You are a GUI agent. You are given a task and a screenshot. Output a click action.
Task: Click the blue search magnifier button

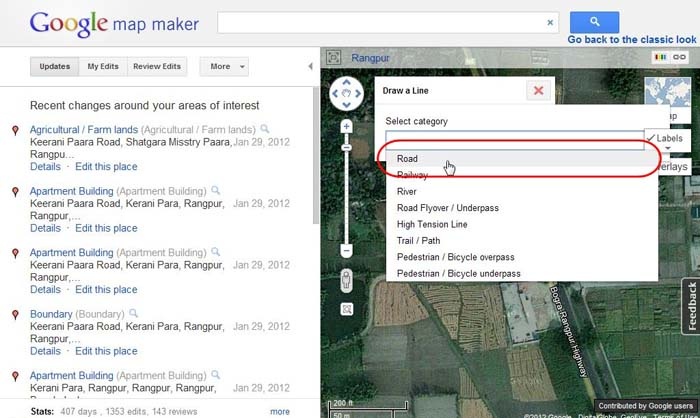pyautogui.click(x=594, y=22)
